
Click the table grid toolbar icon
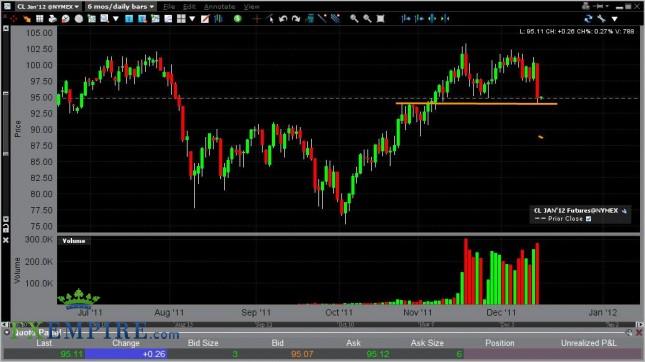(39, 19)
